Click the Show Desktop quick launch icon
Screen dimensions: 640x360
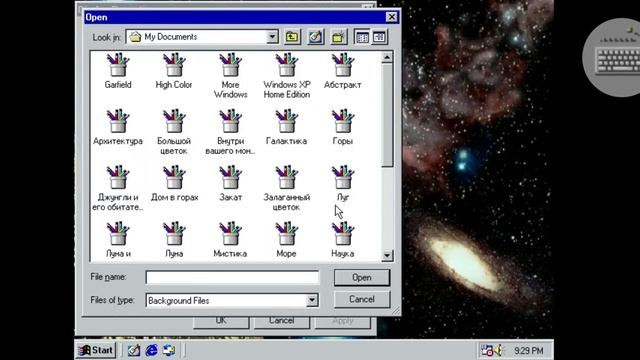click(x=133, y=350)
